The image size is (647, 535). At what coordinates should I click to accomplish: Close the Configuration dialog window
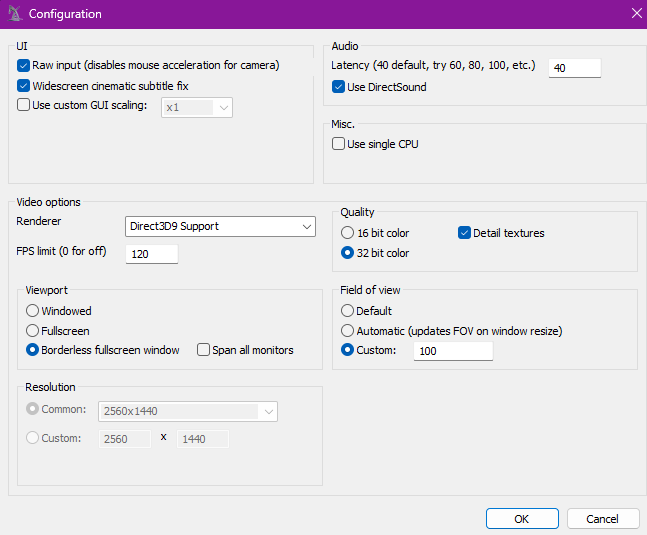click(636, 13)
